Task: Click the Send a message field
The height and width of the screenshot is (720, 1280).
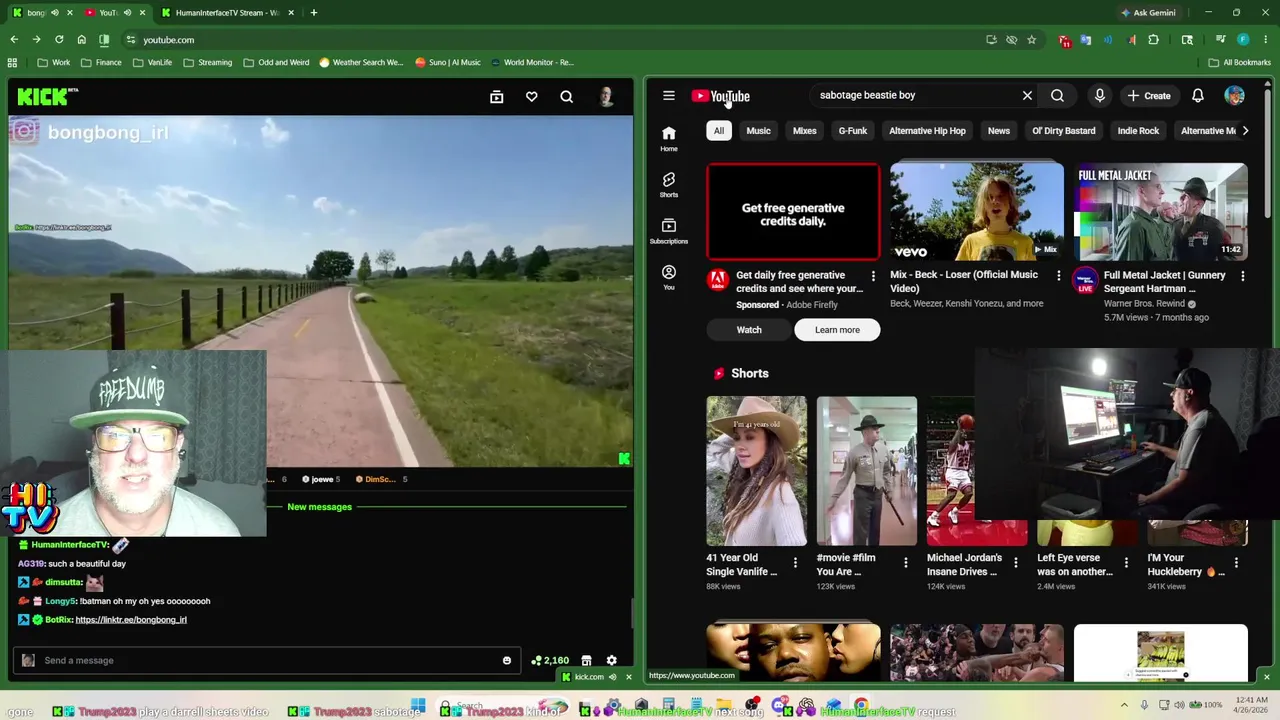Action: 267,660
